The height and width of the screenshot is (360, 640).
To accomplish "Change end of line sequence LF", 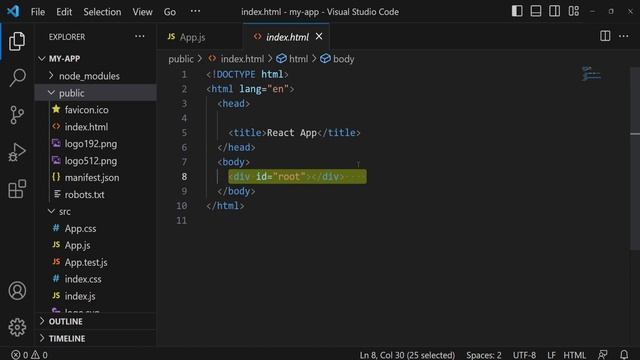I will coord(551,355).
